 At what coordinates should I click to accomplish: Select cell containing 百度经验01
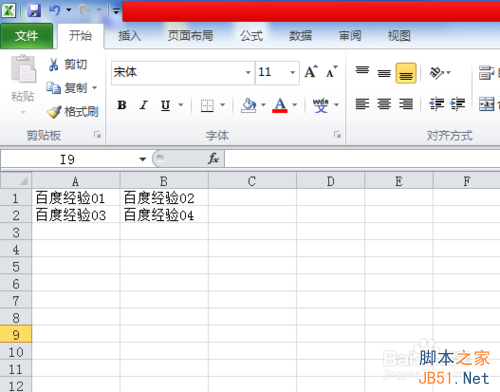click(76, 198)
